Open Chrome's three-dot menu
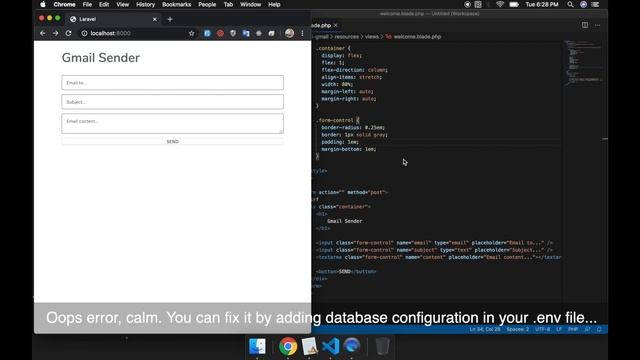This screenshot has height=360, width=640. [302, 33]
